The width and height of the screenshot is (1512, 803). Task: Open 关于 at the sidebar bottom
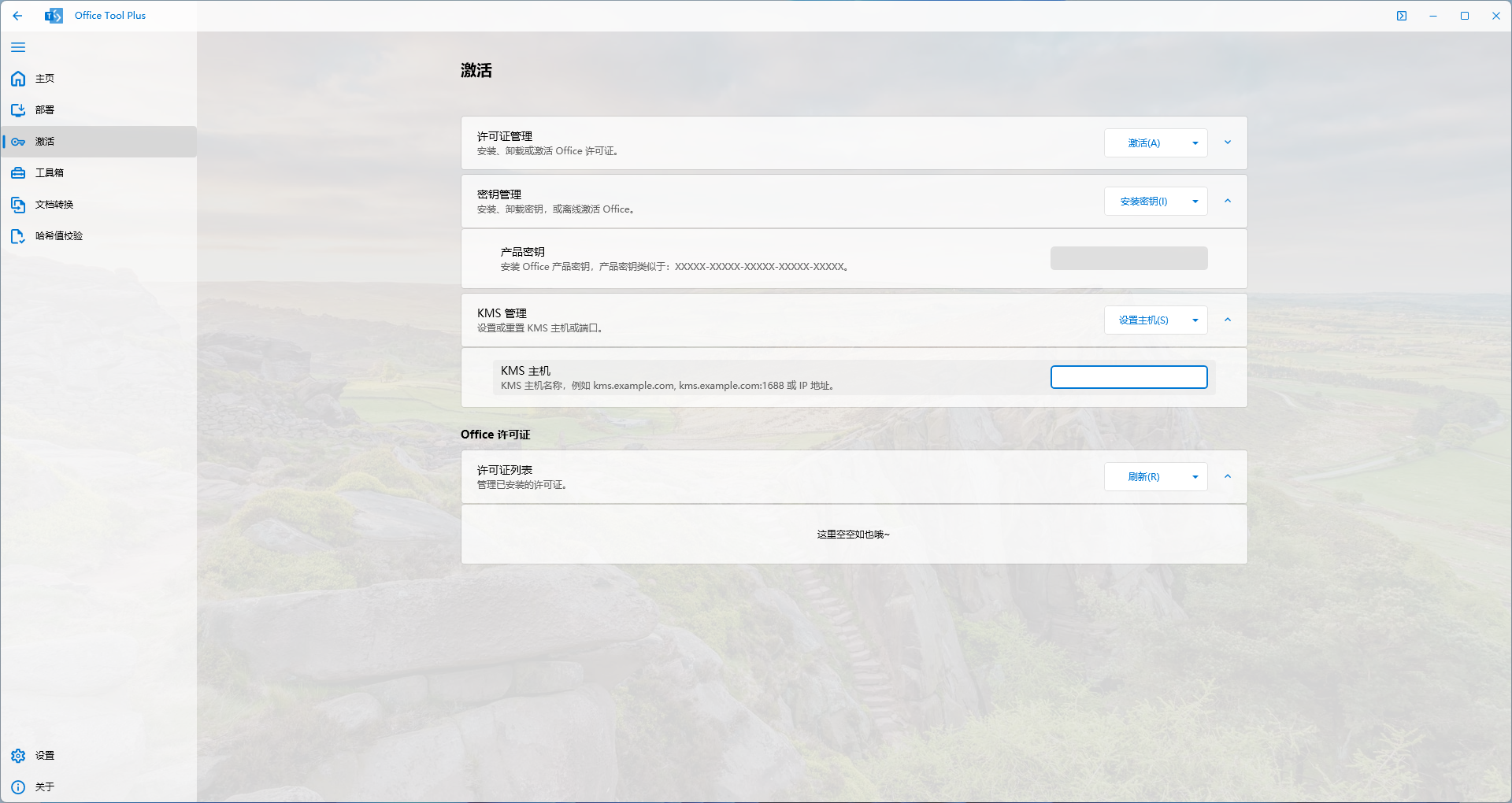click(18, 786)
